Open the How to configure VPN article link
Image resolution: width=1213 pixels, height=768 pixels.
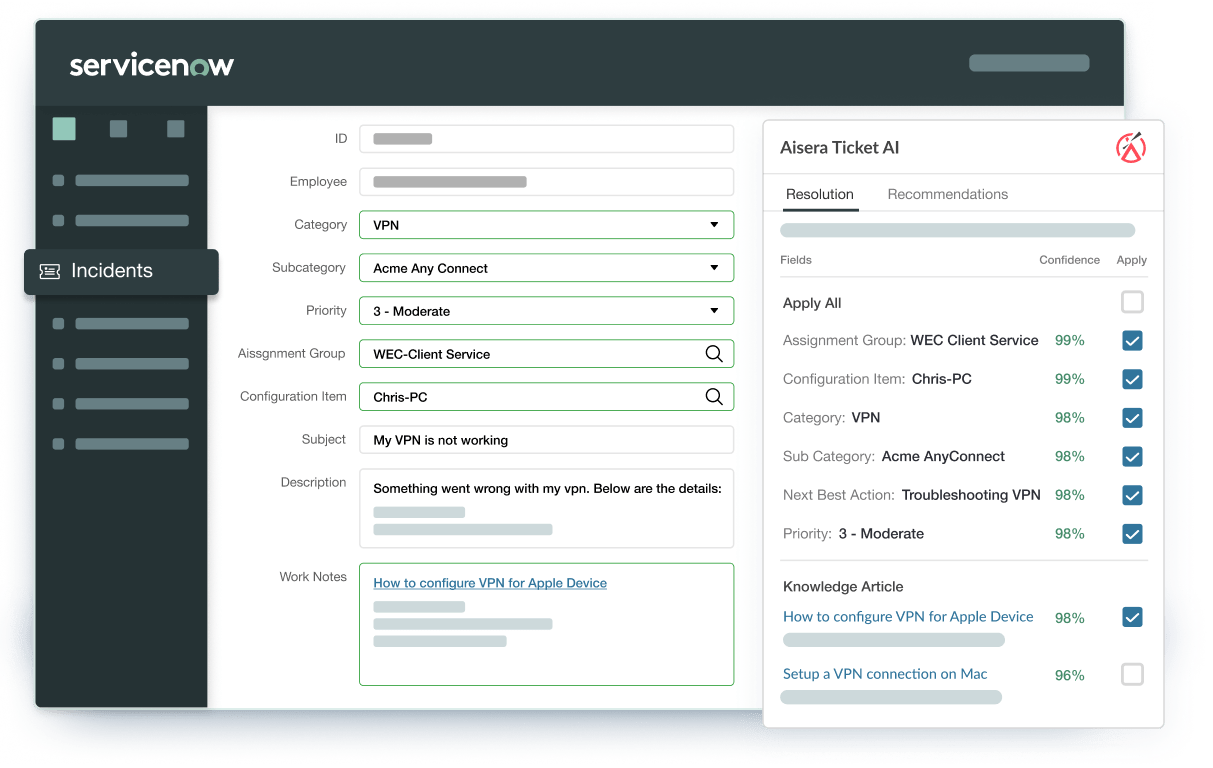(908, 617)
